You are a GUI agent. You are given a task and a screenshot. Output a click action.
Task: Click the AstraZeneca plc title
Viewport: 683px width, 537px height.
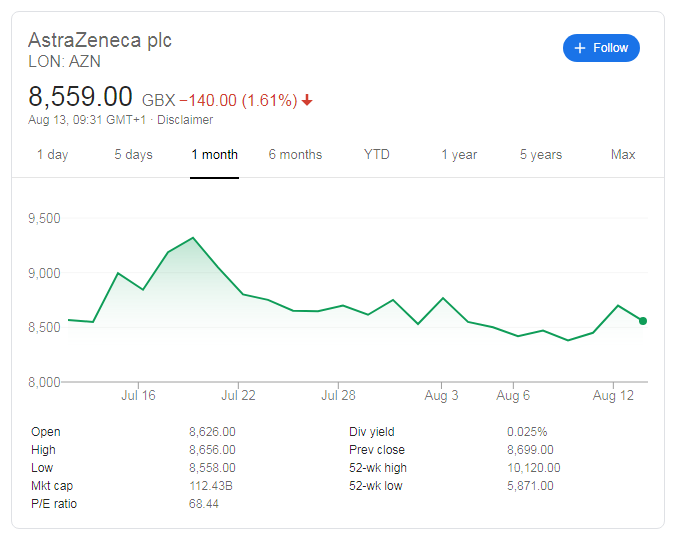point(100,40)
